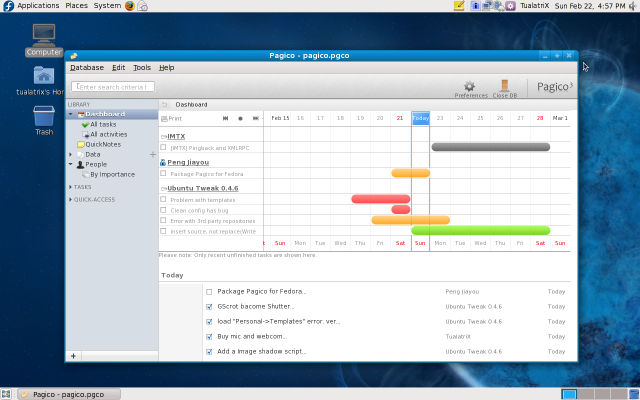
Task: Click the Data icon in library
Action: pyautogui.click(x=81, y=155)
